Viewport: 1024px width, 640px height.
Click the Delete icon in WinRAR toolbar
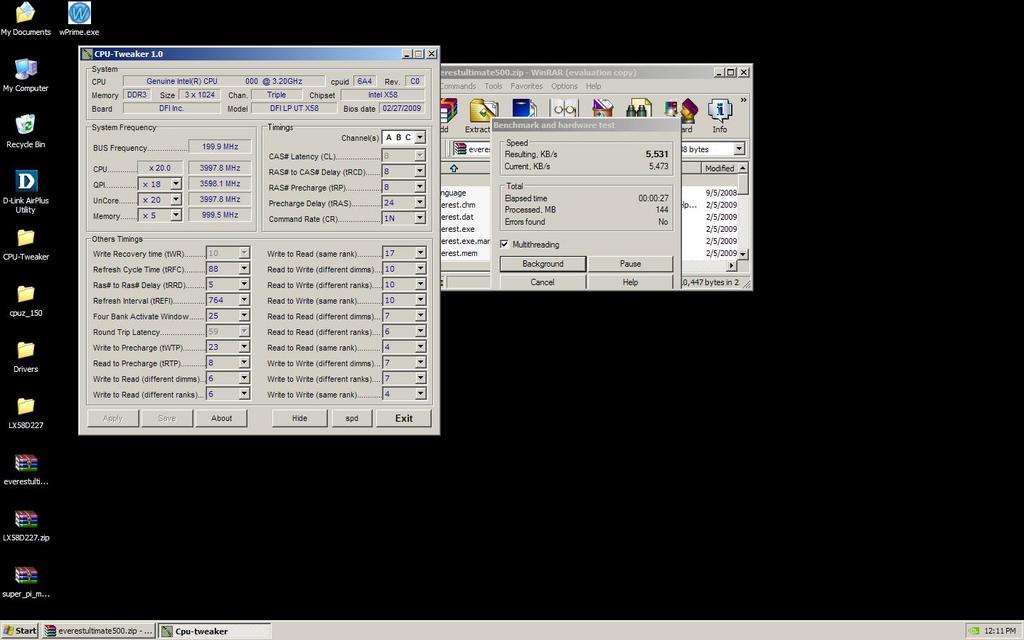pos(602,108)
